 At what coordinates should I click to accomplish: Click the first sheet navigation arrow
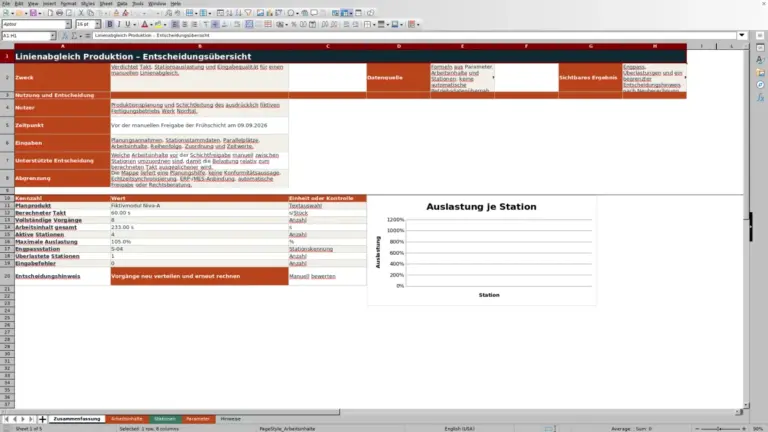pos(6,419)
